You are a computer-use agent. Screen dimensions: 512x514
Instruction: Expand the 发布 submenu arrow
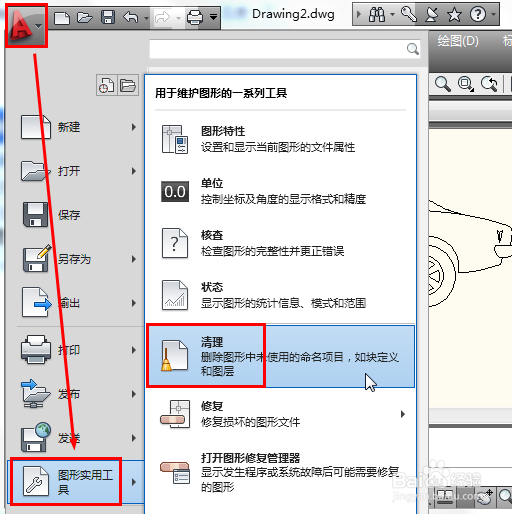point(134,394)
